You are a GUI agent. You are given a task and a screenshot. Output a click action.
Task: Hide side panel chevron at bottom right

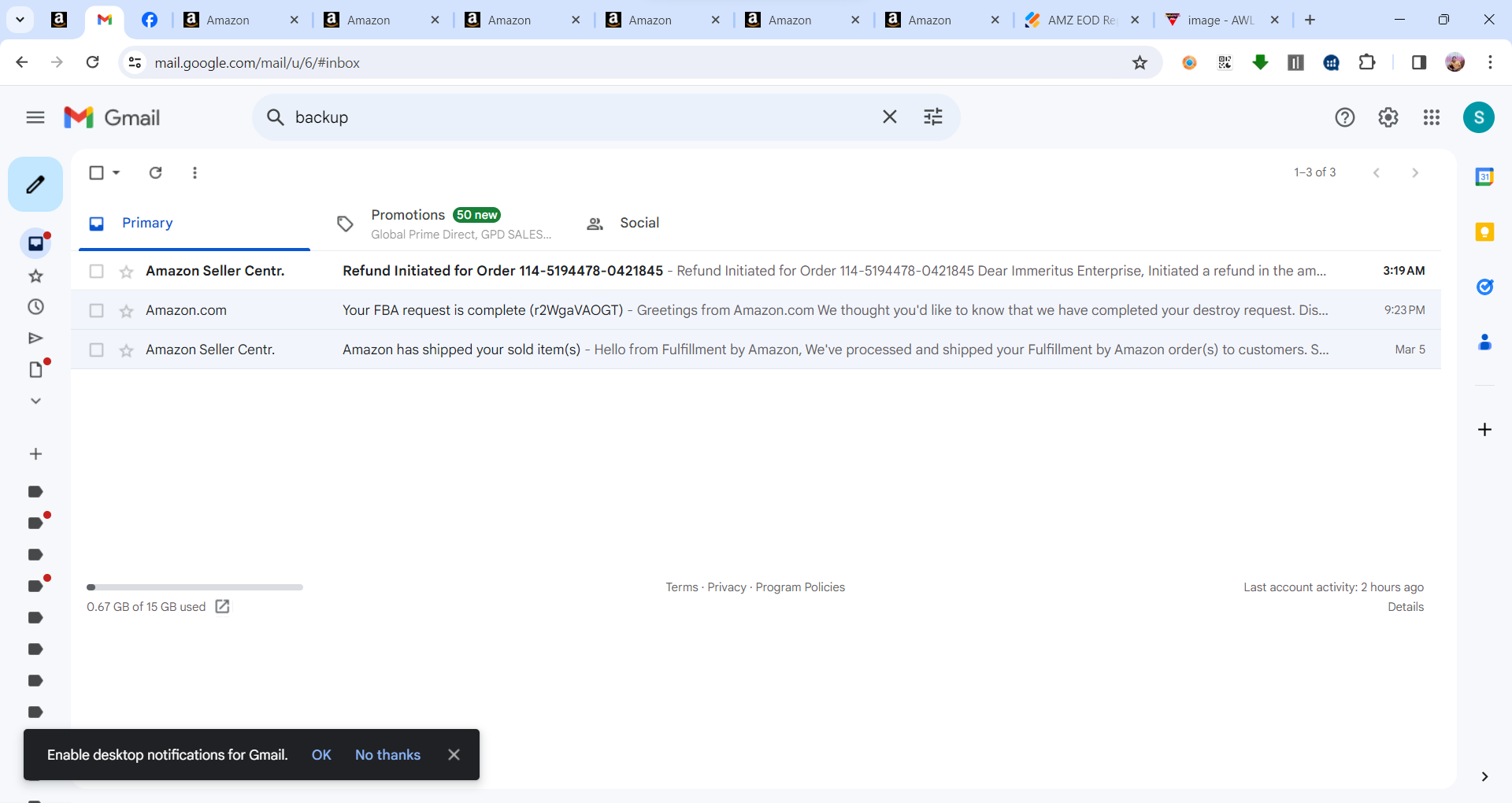coord(1484,776)
